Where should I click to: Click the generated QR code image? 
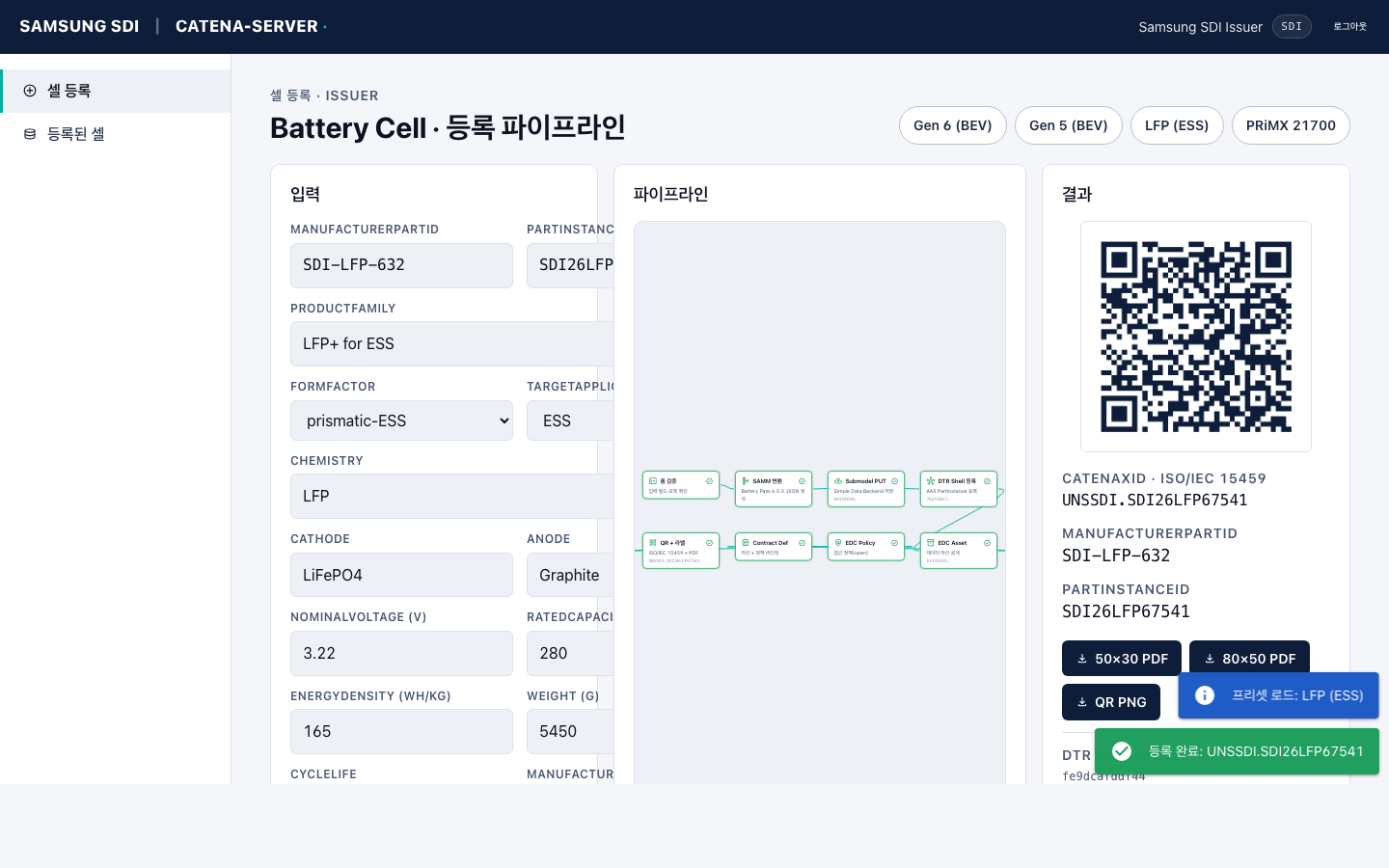pyautogui.click(x=1195, y=337)
